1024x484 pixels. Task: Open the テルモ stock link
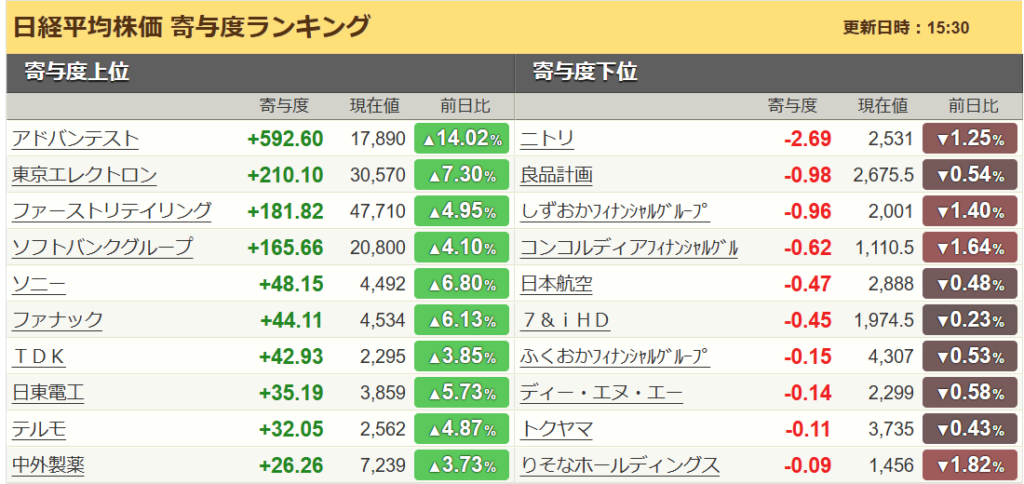(x=39, y=429)
